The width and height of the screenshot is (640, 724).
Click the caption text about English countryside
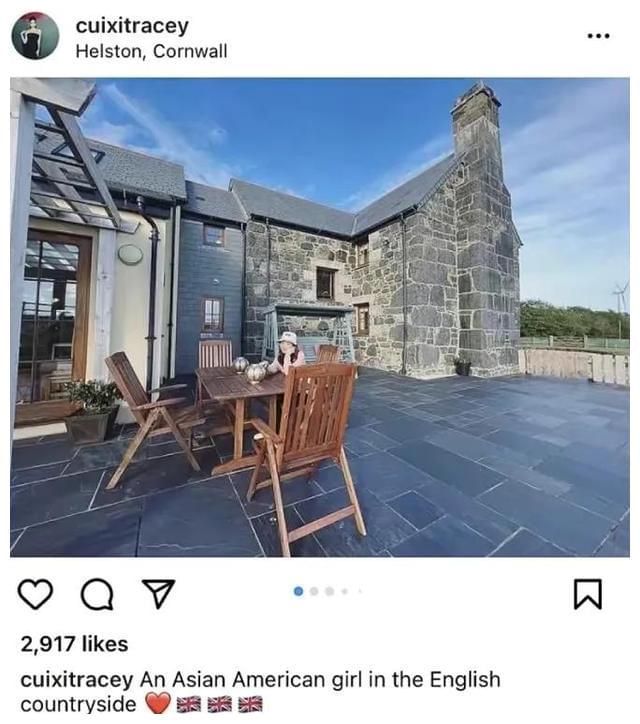[261, 692]
